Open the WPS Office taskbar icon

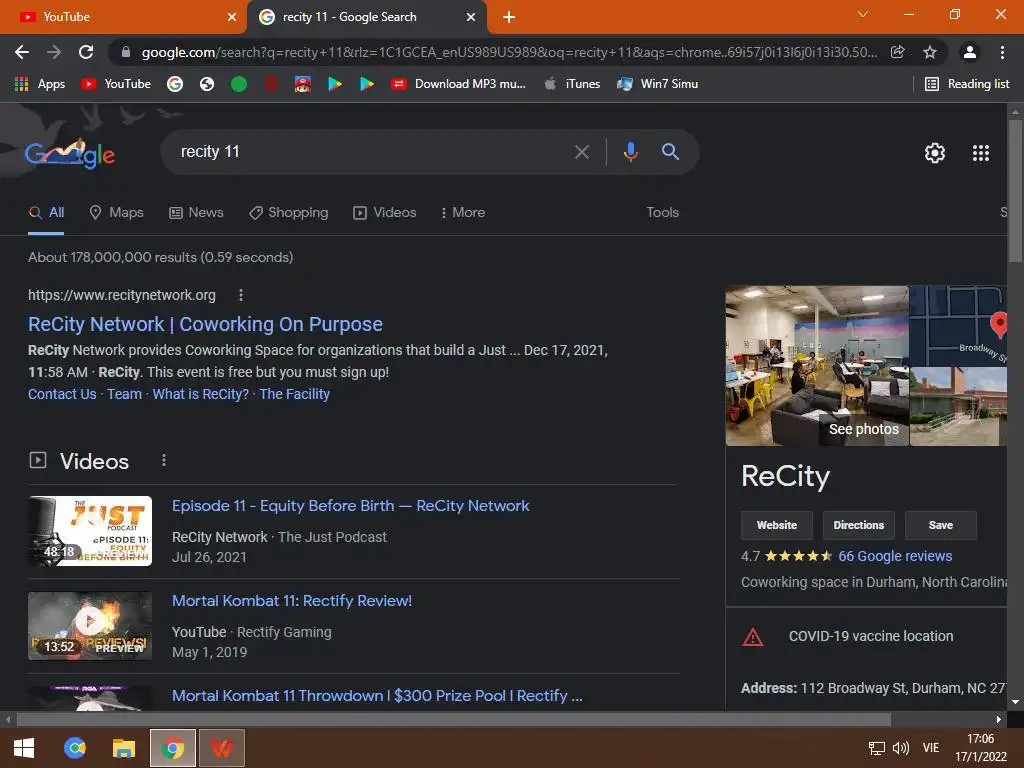point(222,748)
